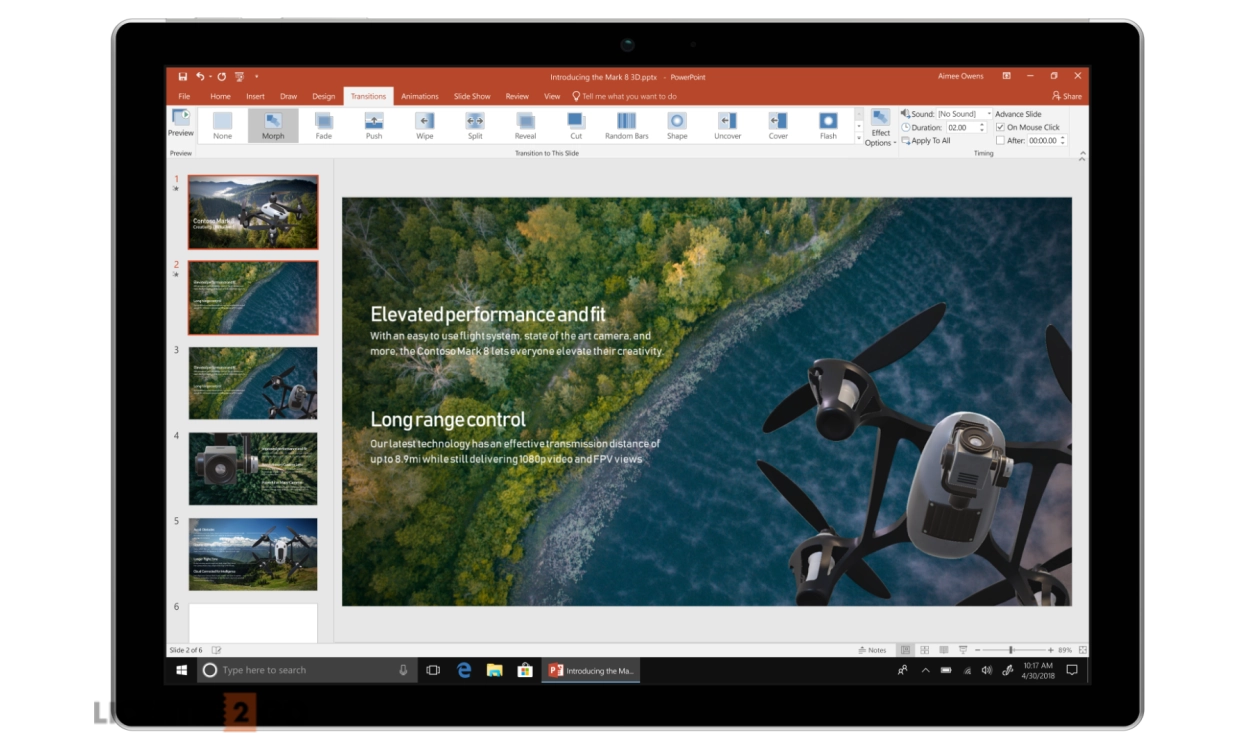Screen dimensions: 1250x750
Task: Select the Uncover transition
Action: click(x=727, y=125)
